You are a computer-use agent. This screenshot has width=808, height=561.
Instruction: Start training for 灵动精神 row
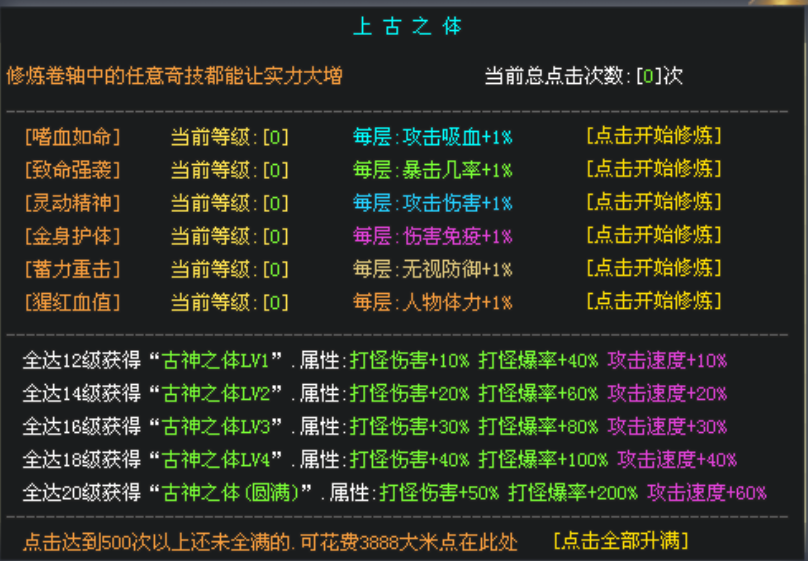click(654, 202)
